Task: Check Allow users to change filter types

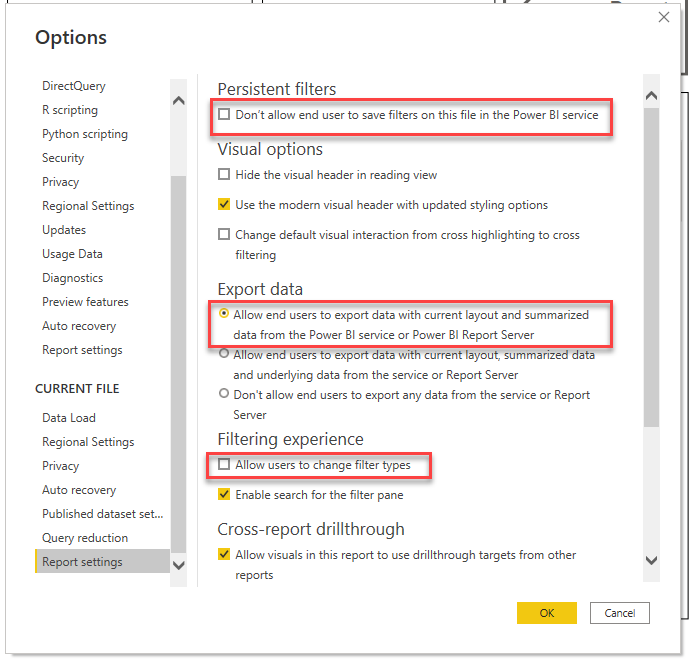Action: [224, 464]
